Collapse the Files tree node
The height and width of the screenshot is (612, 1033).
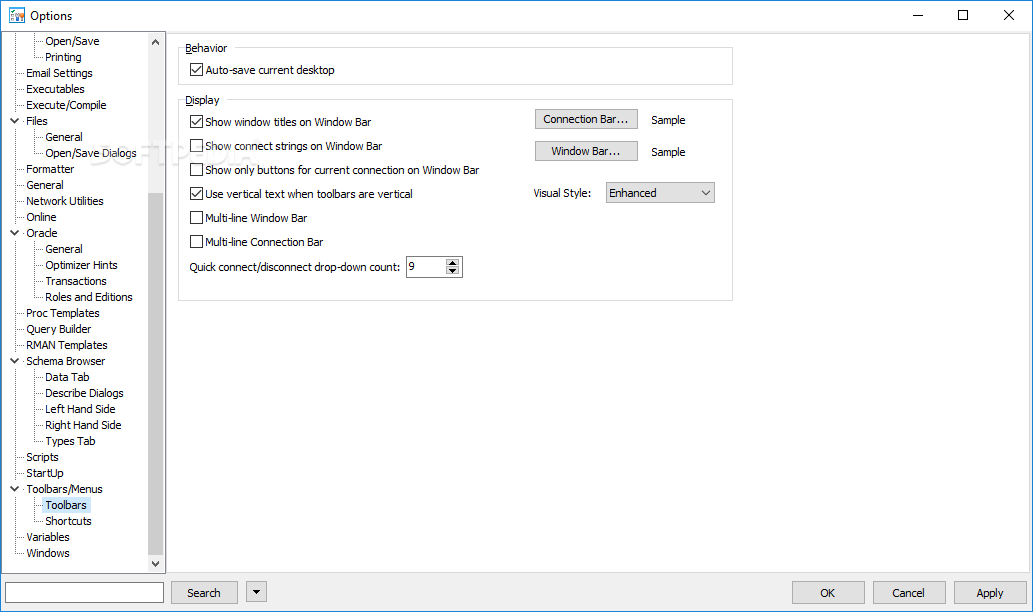14,121
